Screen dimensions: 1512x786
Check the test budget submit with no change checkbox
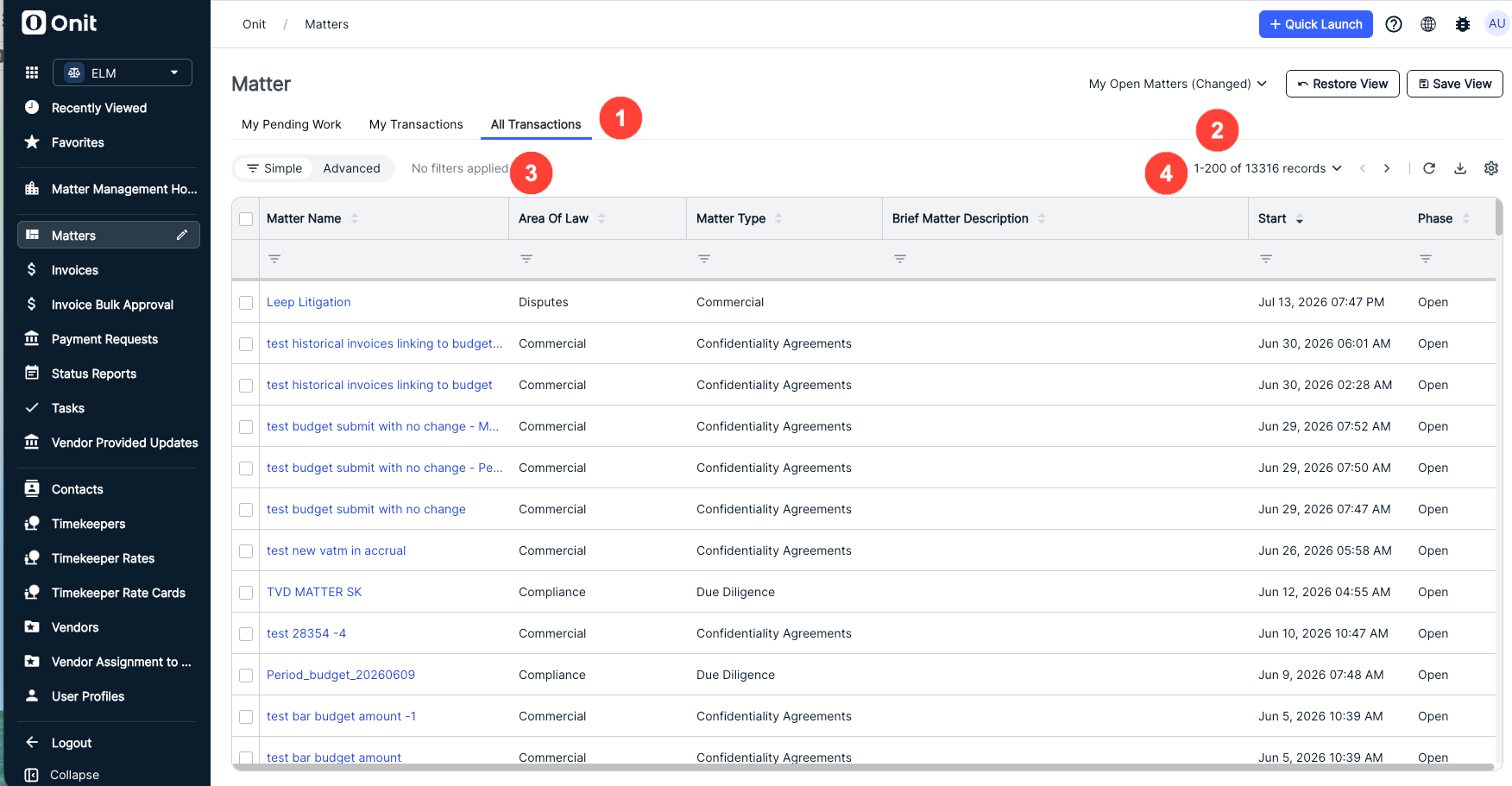[246, 510]
